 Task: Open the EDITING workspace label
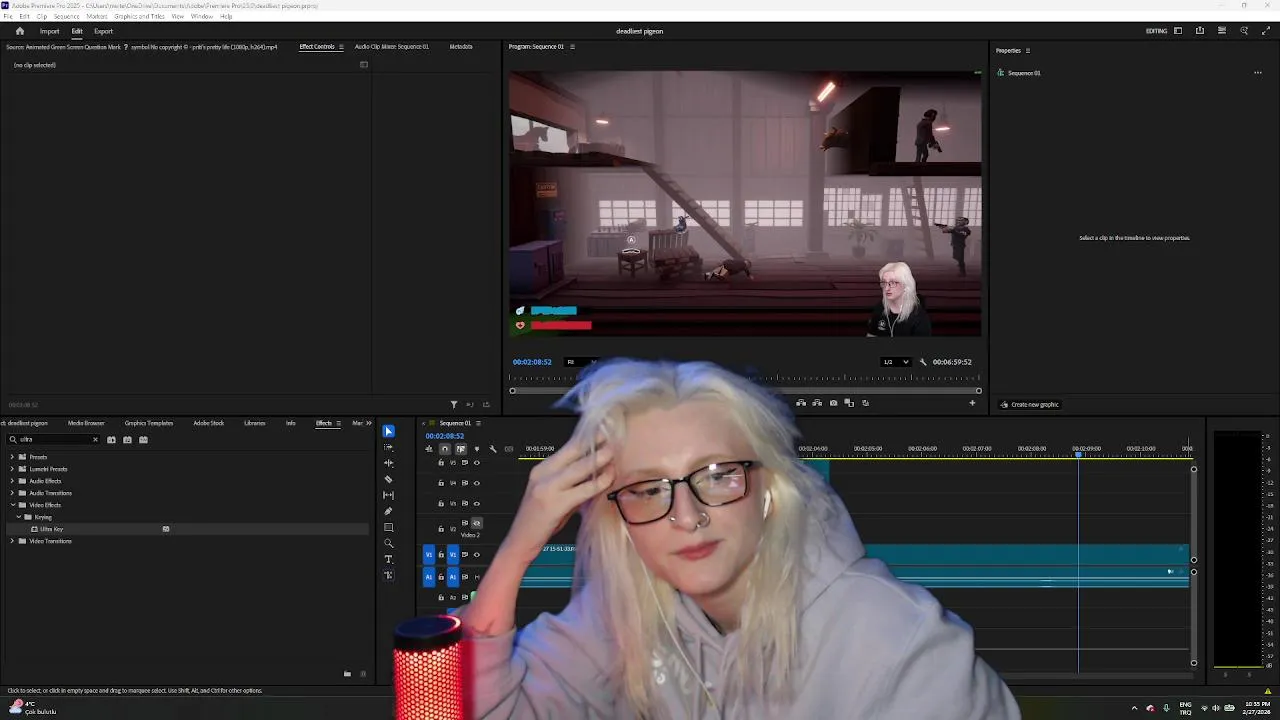(1156, 31)
